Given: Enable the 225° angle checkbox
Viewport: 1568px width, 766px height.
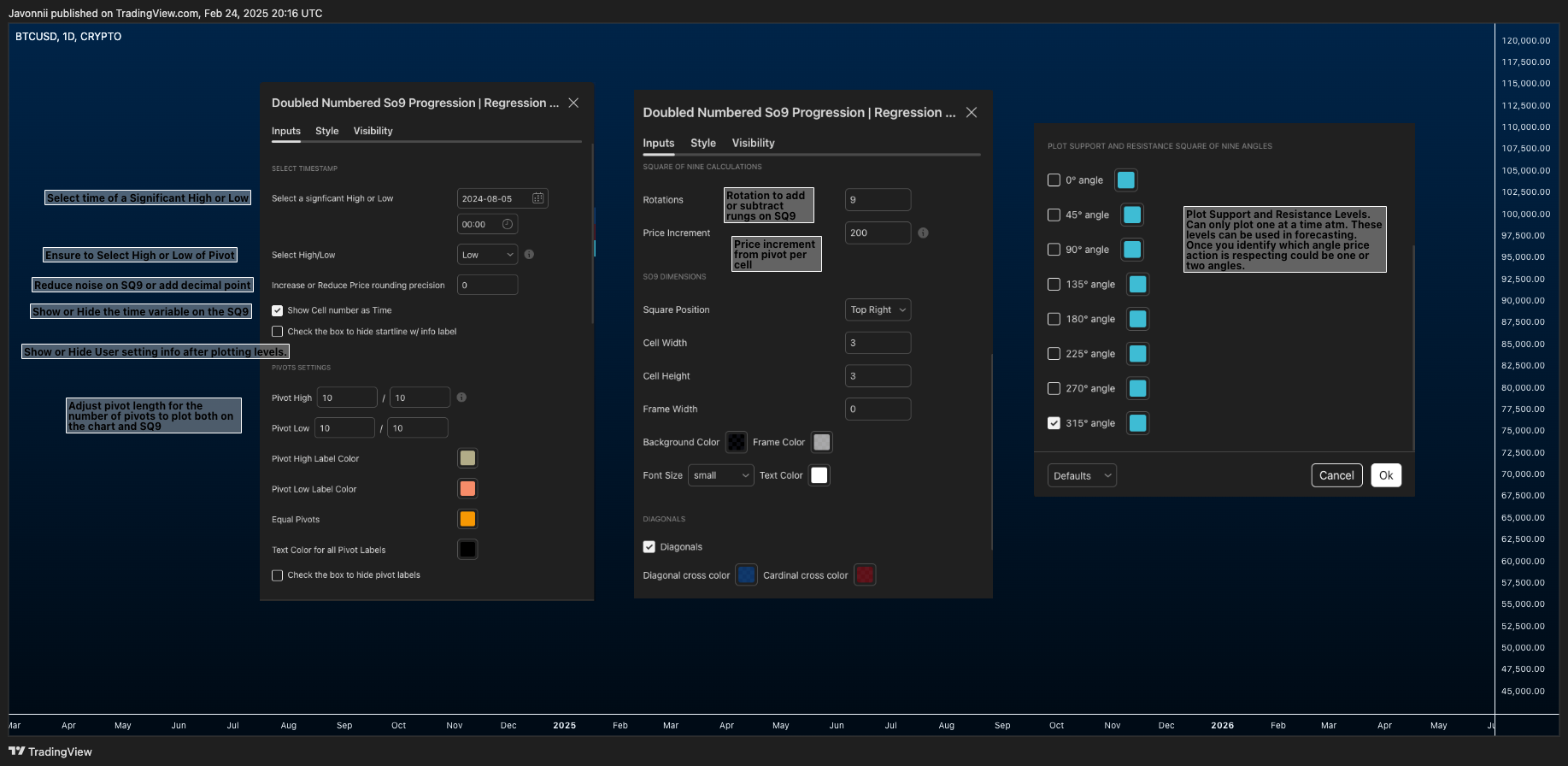Looking at the screenshot, I should [1054, 354].
